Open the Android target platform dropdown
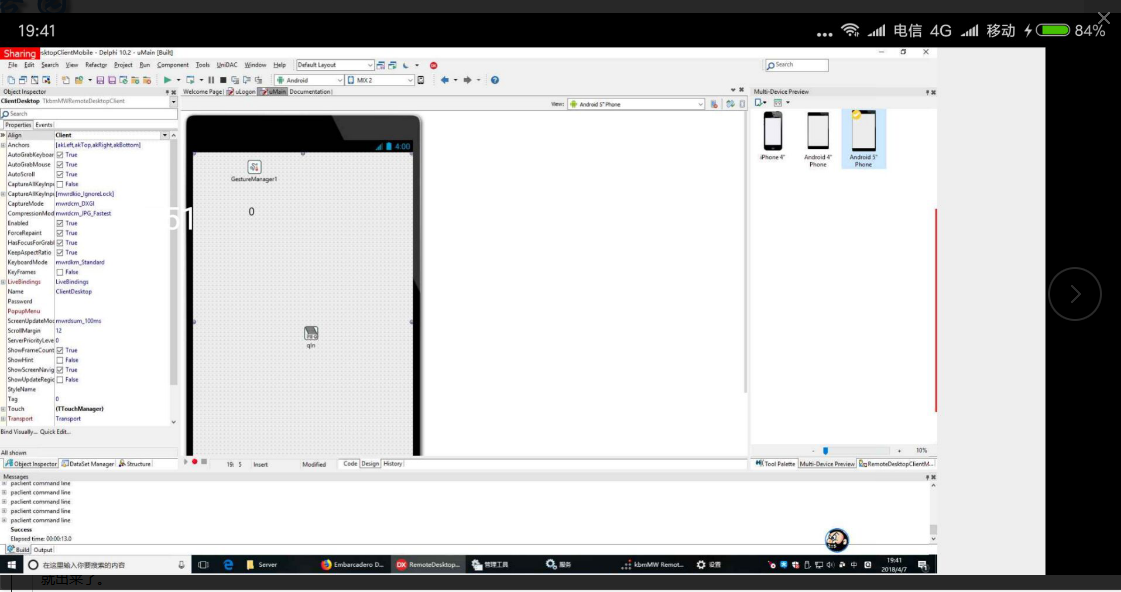This screenshot has width=1121, height=592. click(x=340, y=80)
